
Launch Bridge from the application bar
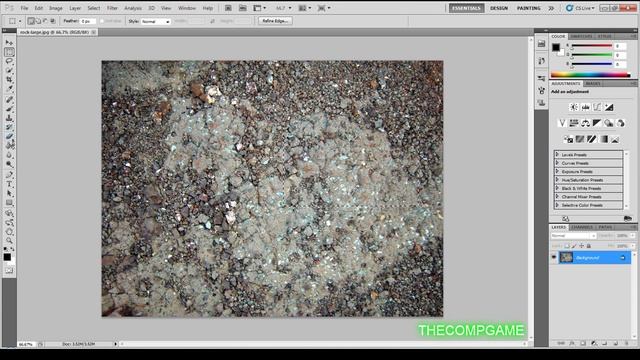228,8
